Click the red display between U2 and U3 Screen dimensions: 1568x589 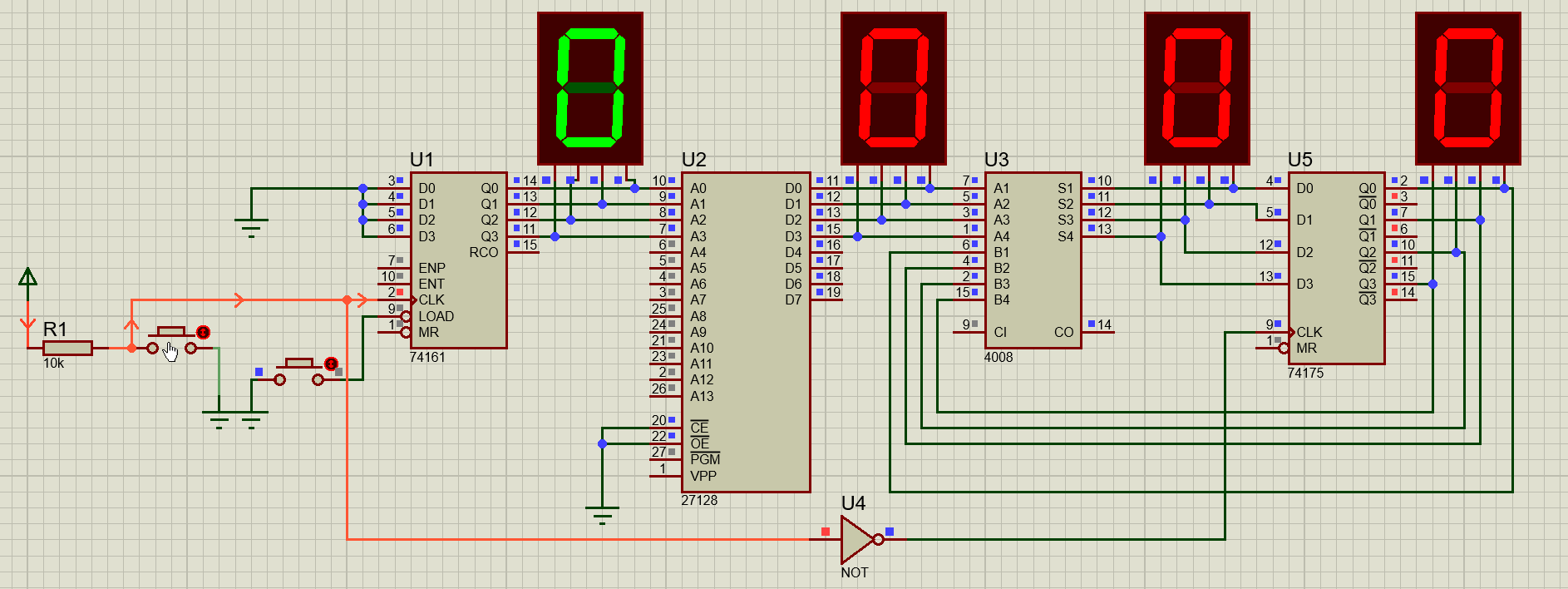pyautogui.click(x=894, y=87)
